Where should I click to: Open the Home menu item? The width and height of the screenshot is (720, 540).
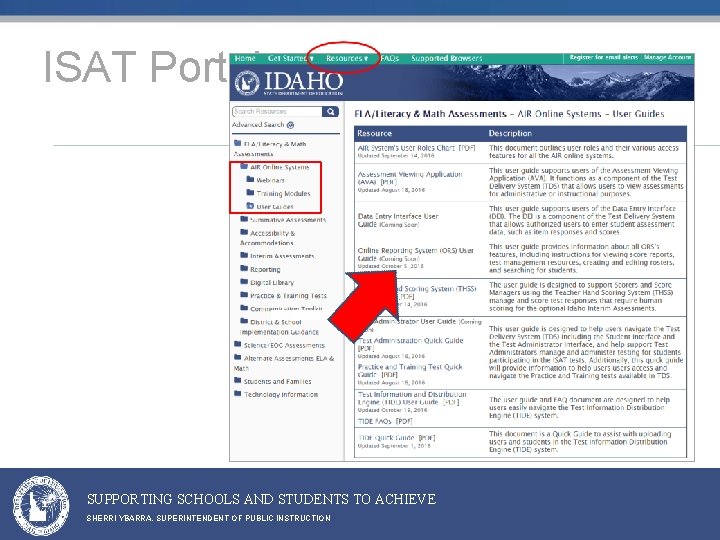click(x=245, y=58)
